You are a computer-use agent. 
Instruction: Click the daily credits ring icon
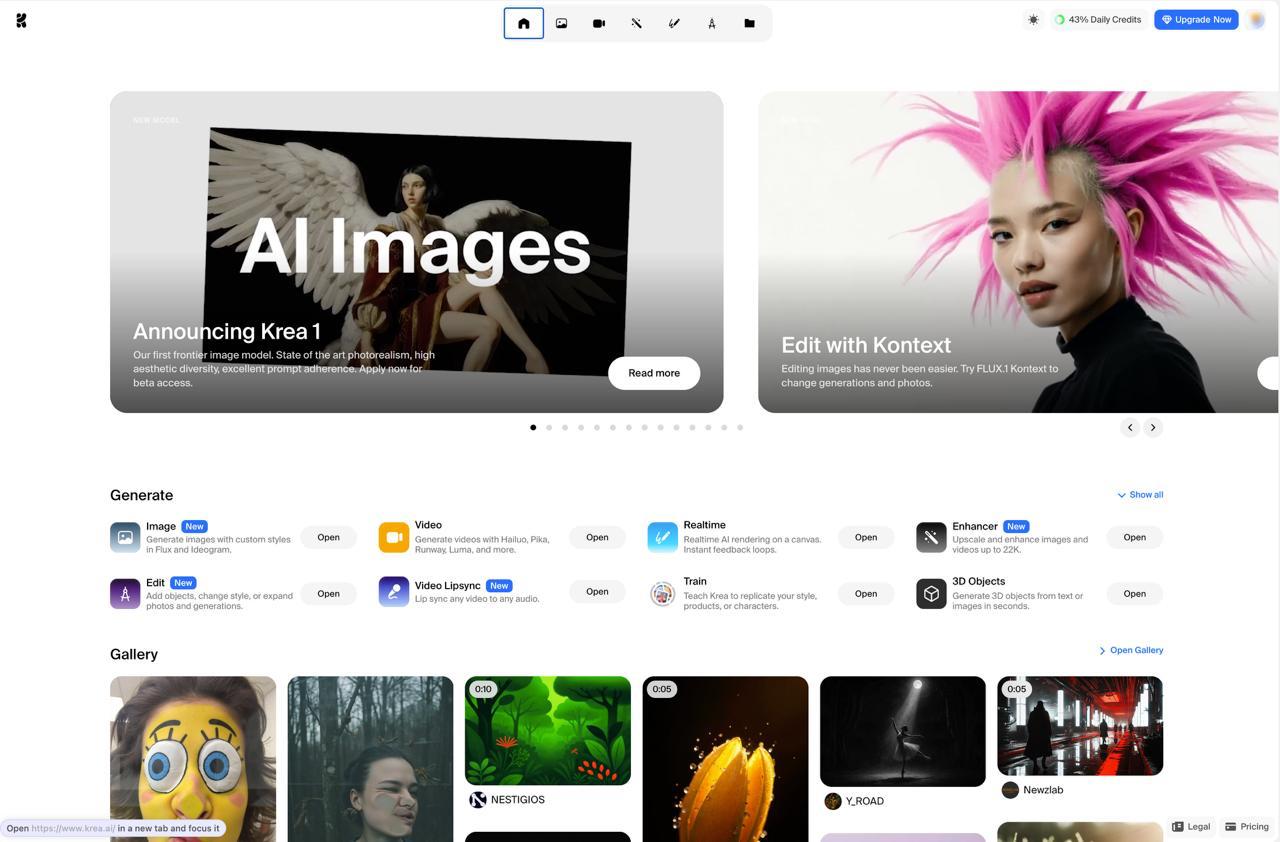pyautogui.click(x=1060, y=20)
